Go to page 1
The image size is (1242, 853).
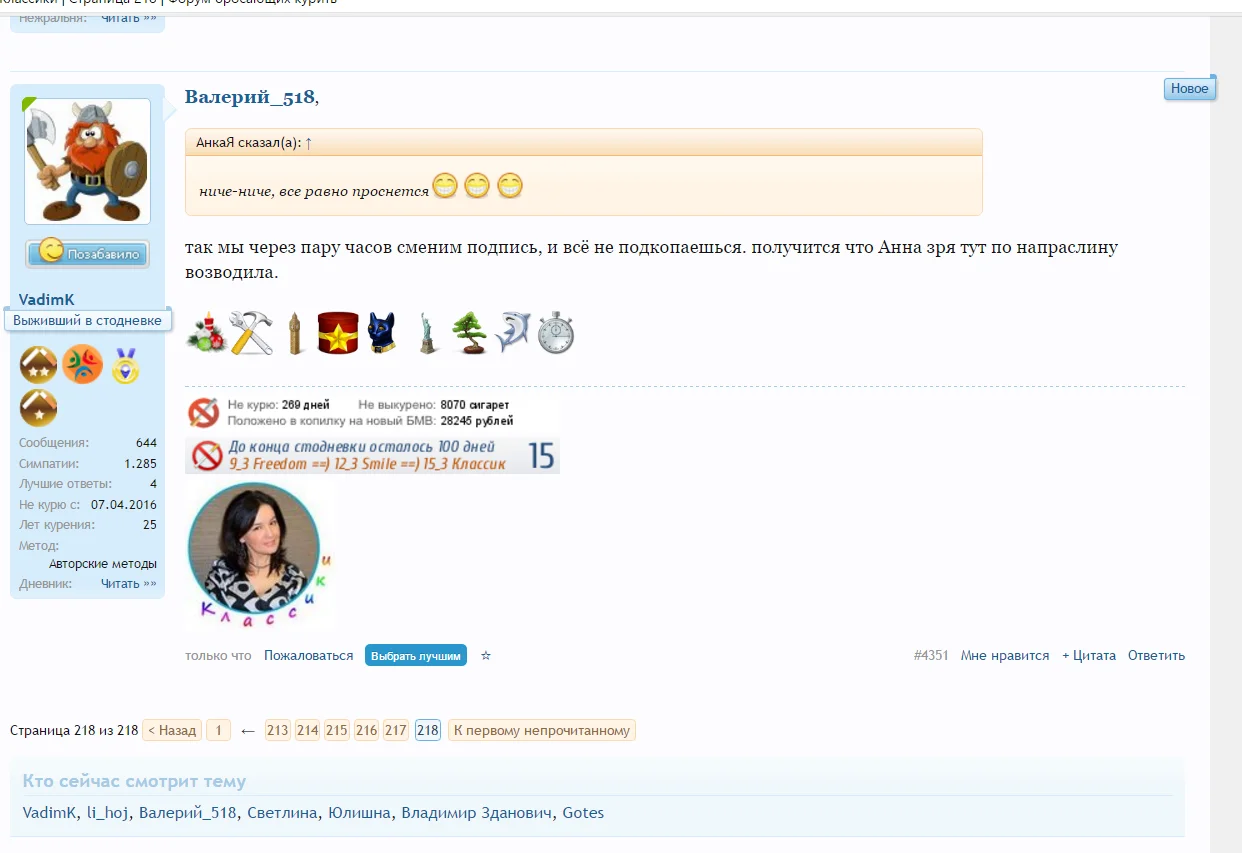[218, 730]
